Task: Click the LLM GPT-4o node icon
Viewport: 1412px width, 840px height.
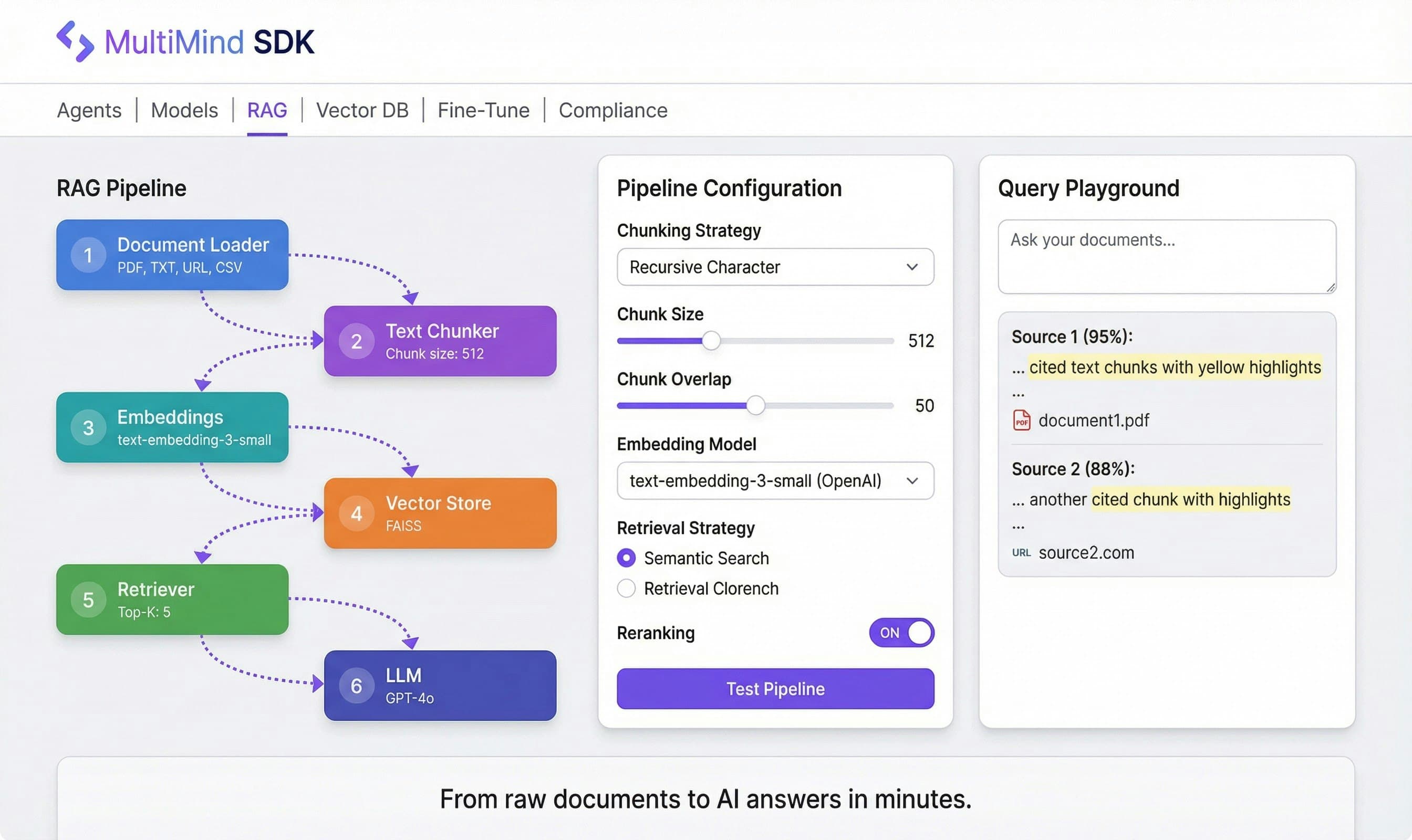Action: click(356, 686)
